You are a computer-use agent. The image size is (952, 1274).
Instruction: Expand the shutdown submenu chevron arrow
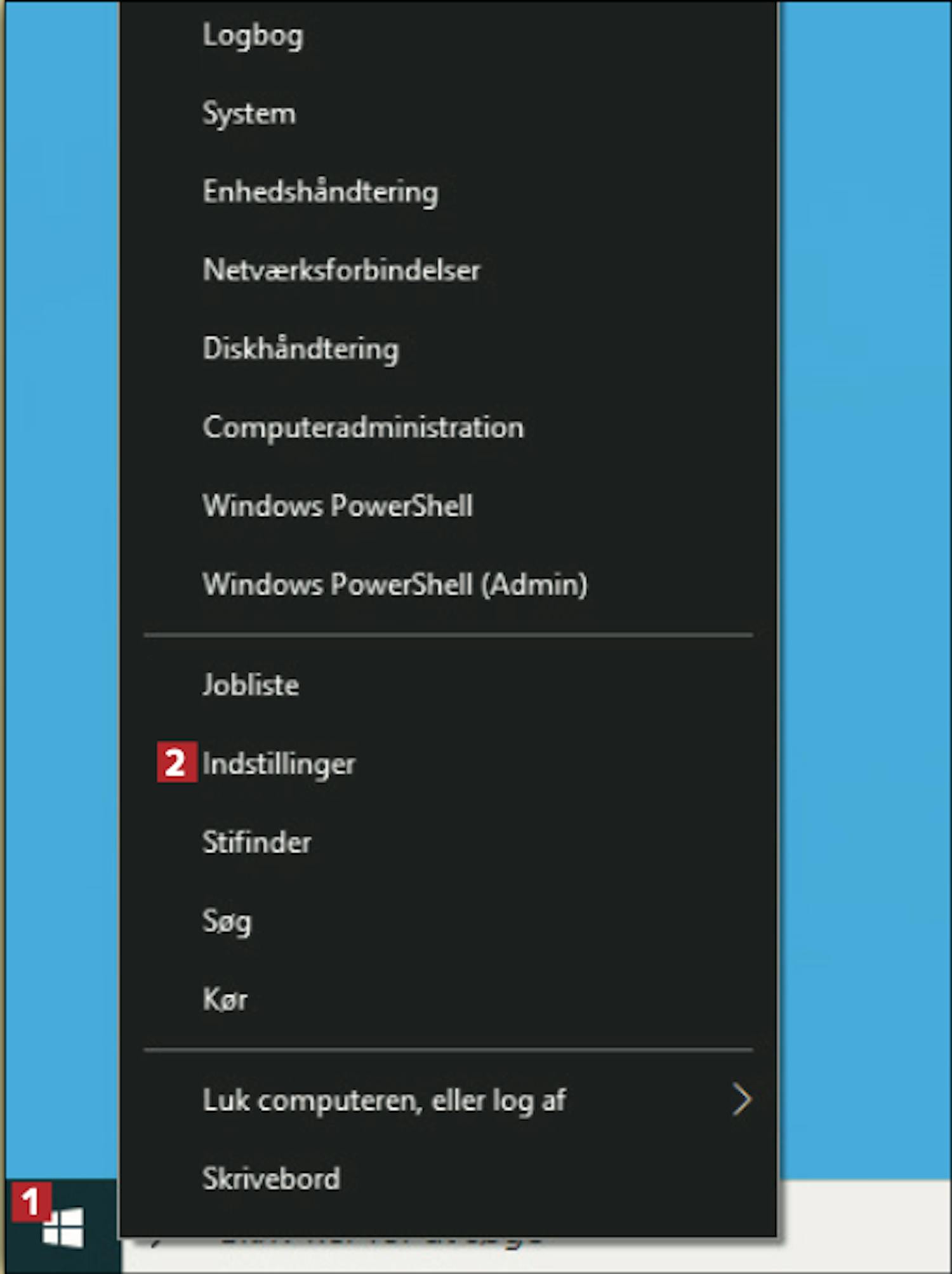click(x=741, y=1100)
